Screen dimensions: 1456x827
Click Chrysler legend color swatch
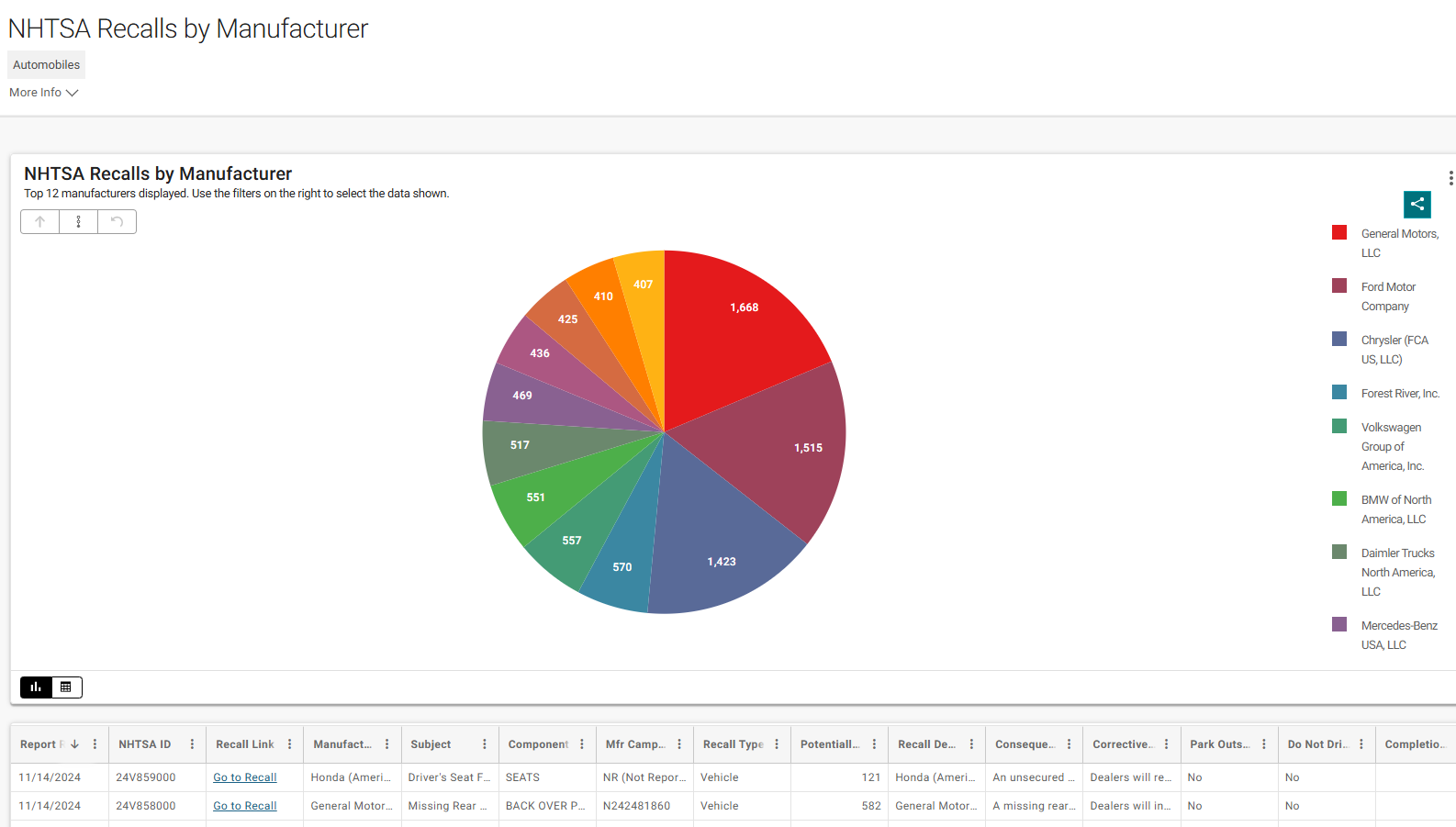click(x=1339, y=339)
